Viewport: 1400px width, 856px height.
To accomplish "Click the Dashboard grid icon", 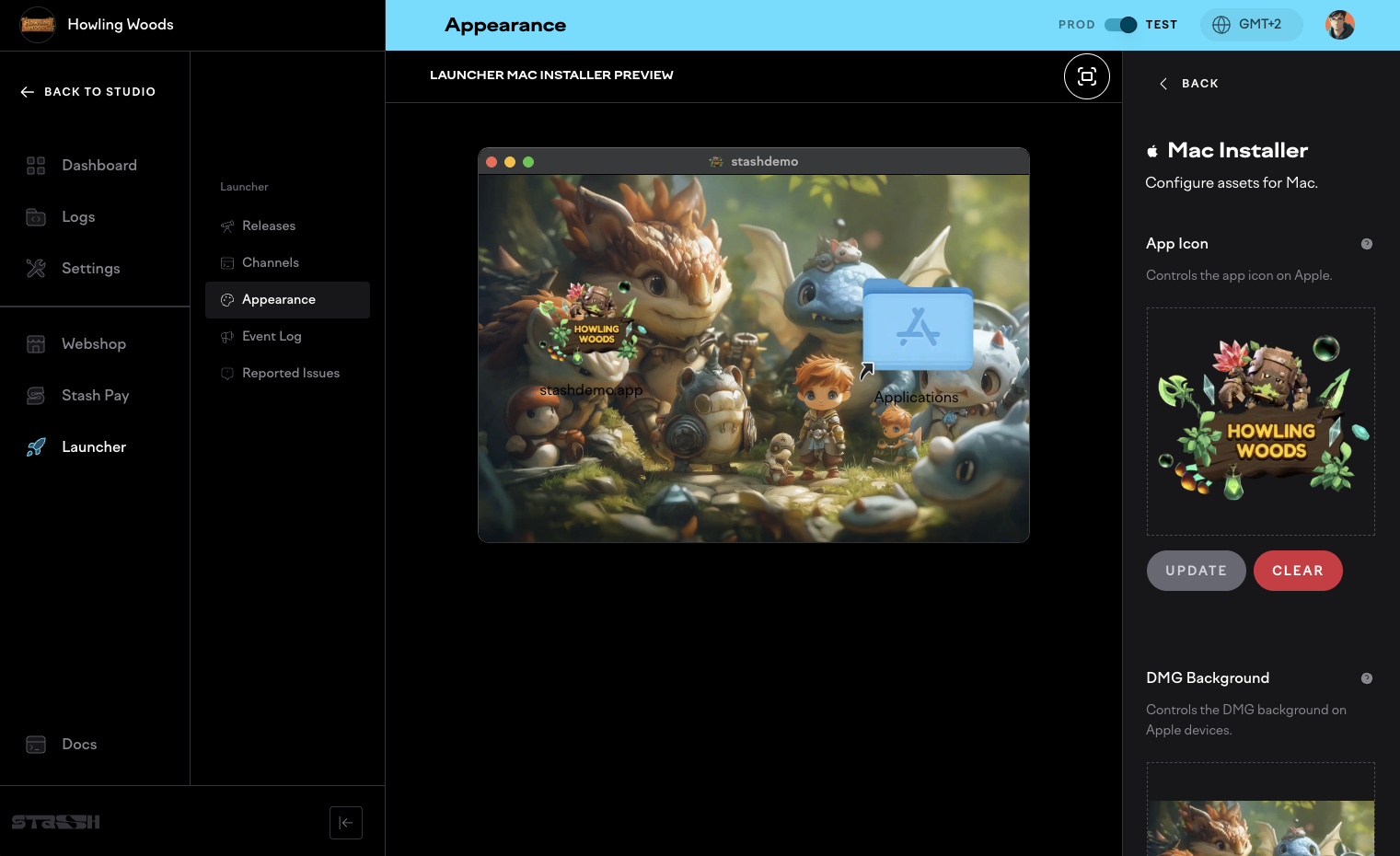I will click(36, 166).
